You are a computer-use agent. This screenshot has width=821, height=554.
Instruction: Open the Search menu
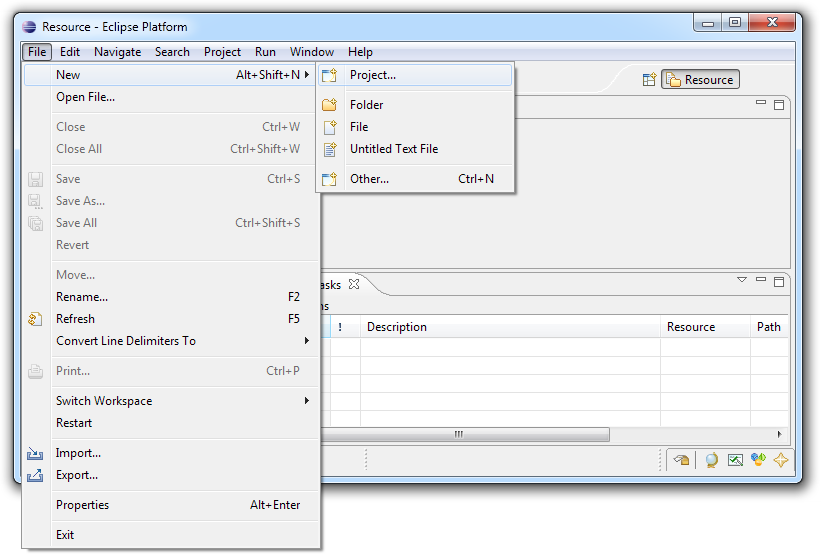click(172, 52)
